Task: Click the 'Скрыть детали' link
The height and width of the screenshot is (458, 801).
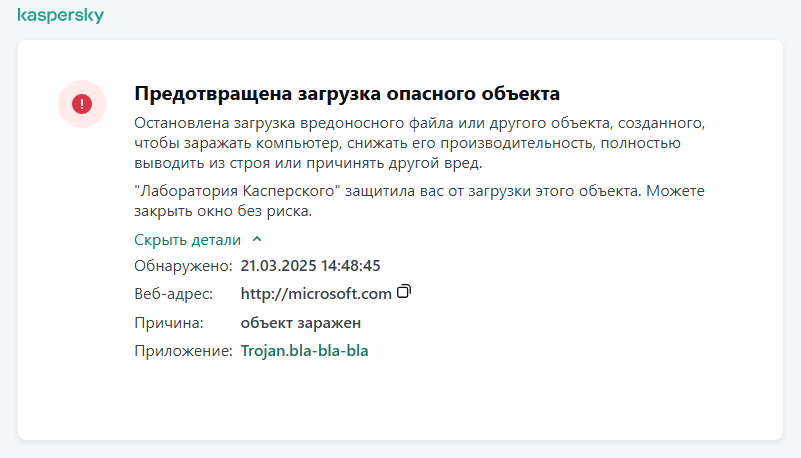Action: [188, 240]
